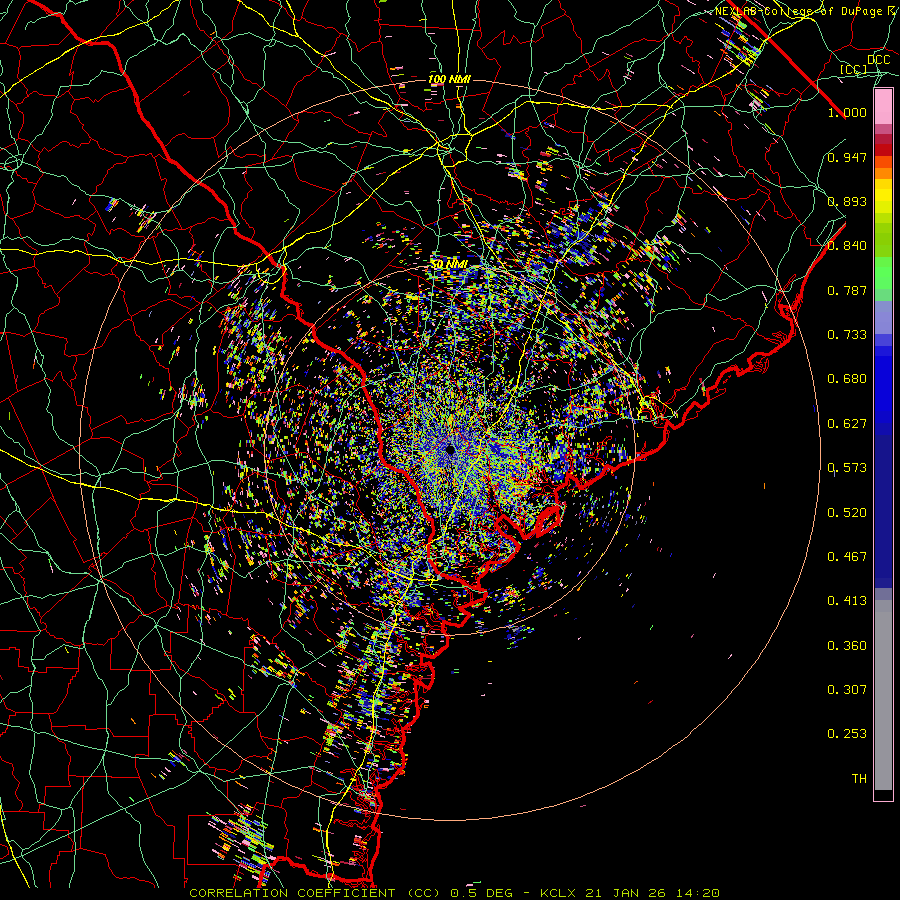The width and height of the screenshot is (900, 900).
Task: Select the 0.307 legend value
Action: pyautogui.click(x=847, y=690)
